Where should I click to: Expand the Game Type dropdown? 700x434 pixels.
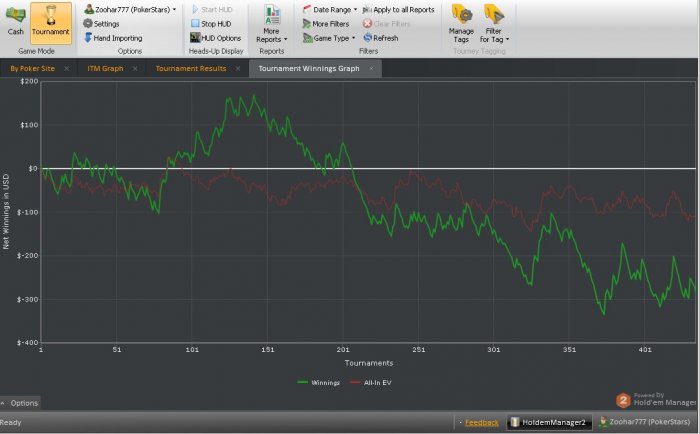pos(330,38)
